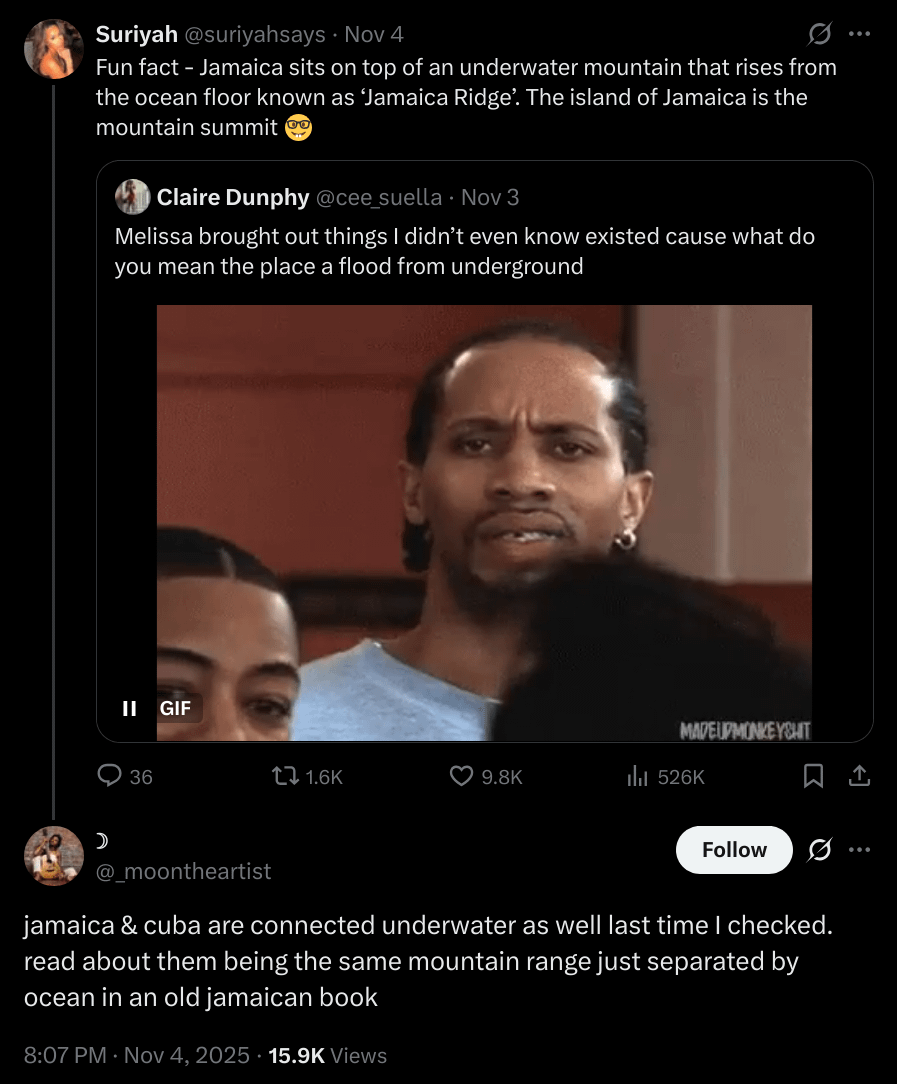Open the Nov 4 date on Suriyah's post
This screenshot has height=1084, width=897.
pyautogui.click(x=373, y=35)
